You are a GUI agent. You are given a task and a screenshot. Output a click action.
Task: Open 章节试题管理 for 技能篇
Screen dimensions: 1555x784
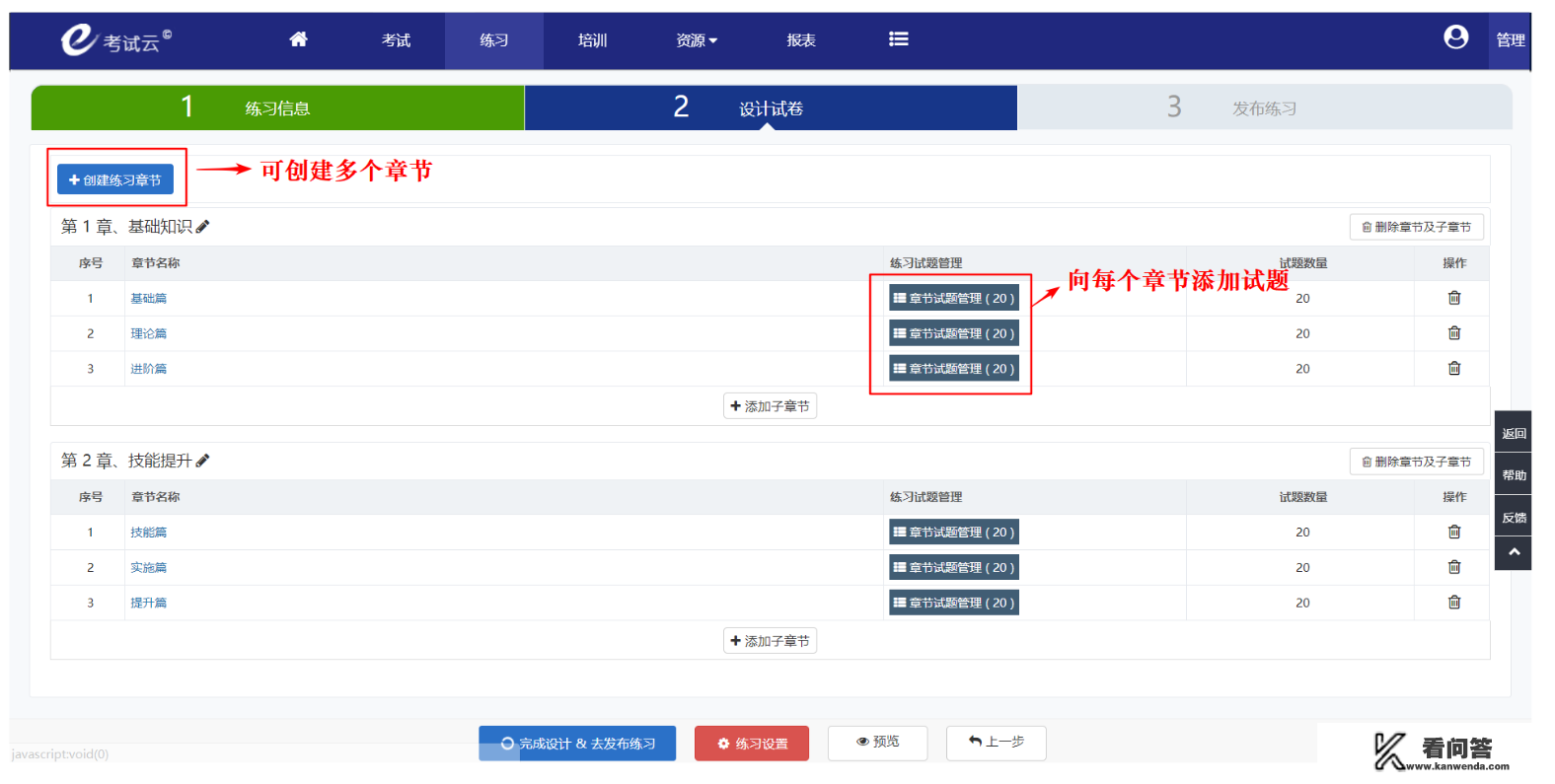tap(953, 533)
